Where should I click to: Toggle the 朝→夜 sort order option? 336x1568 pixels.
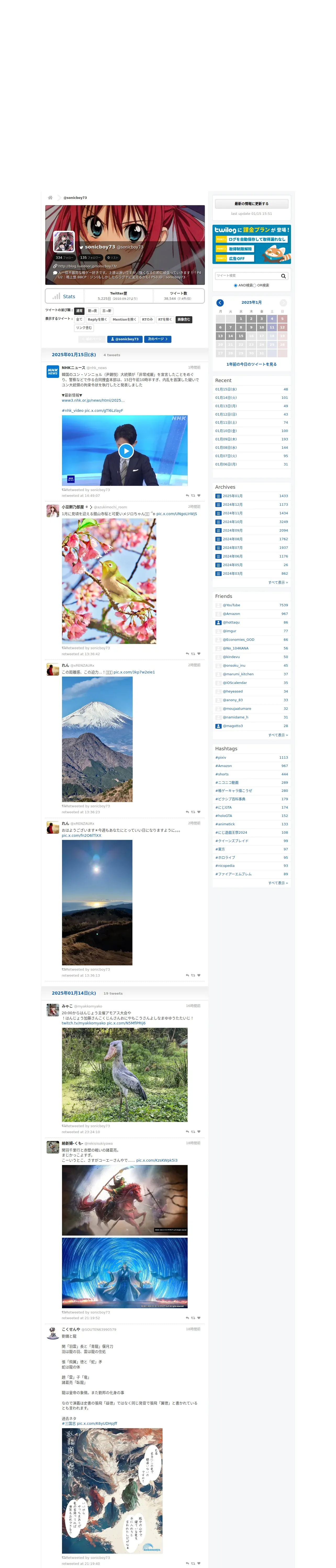pyautogui.click(x=92, y=310)
